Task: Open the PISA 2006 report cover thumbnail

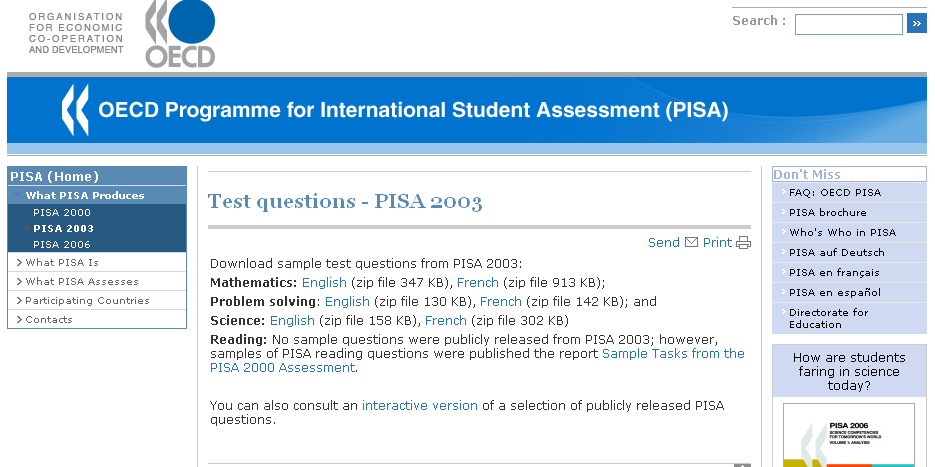Action: tap(848, 435)
